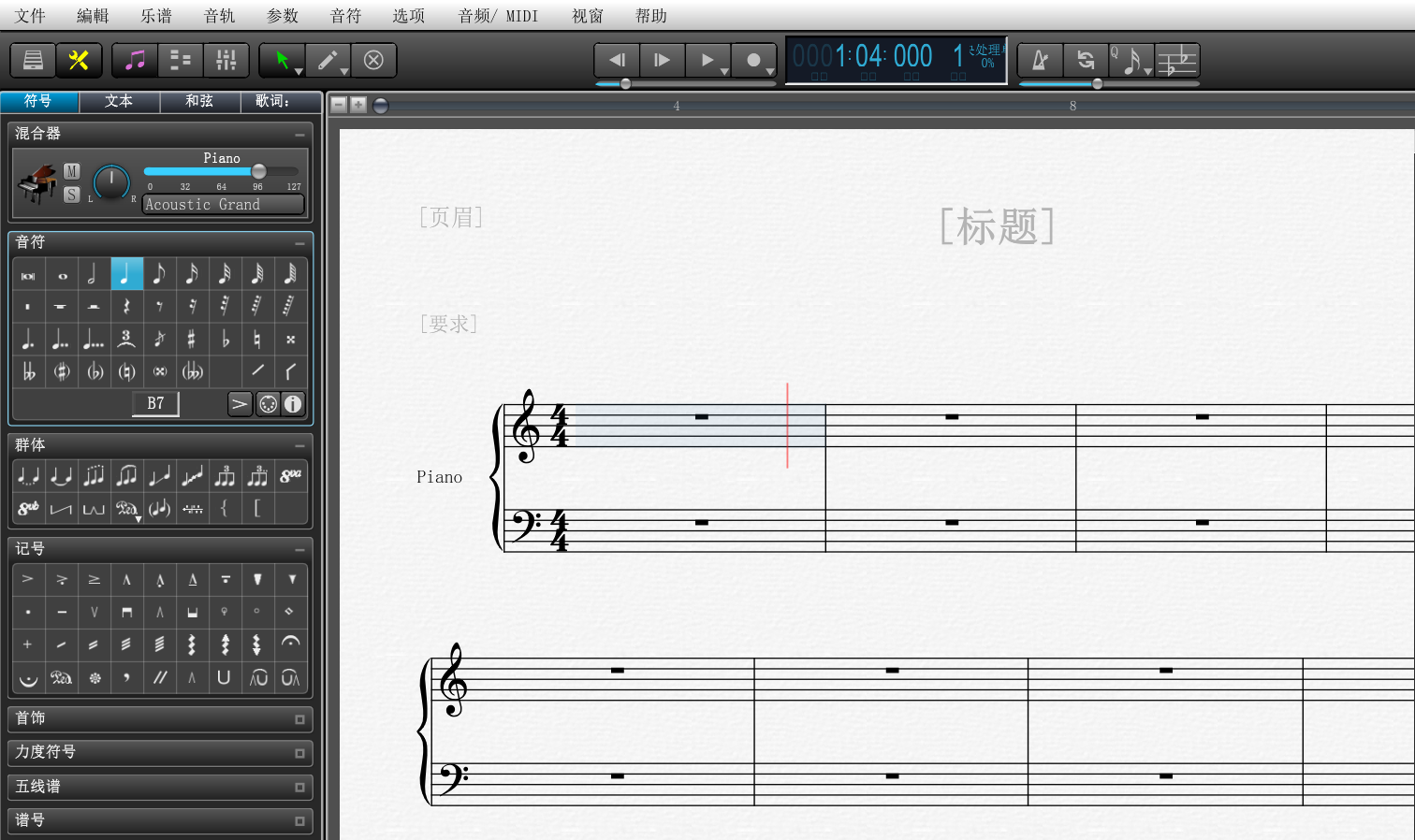Viewport: 1415px width, 840px height.
Task: Click the B7 pitch field
Action: (155, 403)
